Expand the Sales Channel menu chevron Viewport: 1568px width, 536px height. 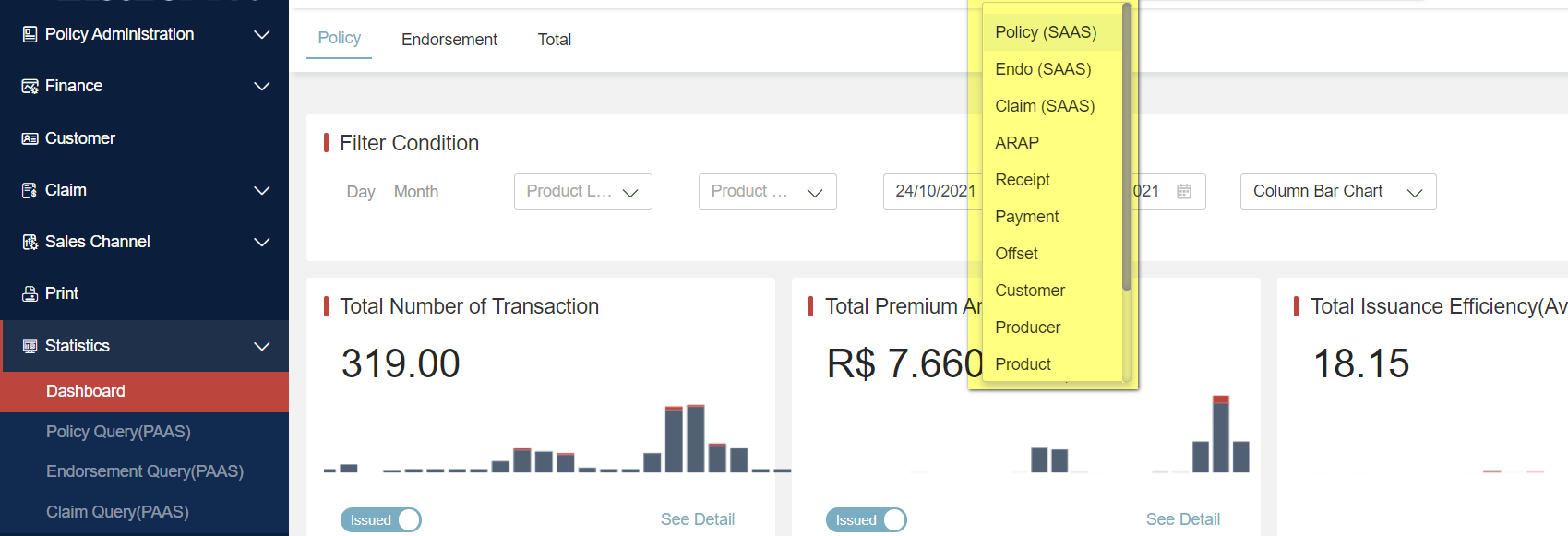(262, 242)
